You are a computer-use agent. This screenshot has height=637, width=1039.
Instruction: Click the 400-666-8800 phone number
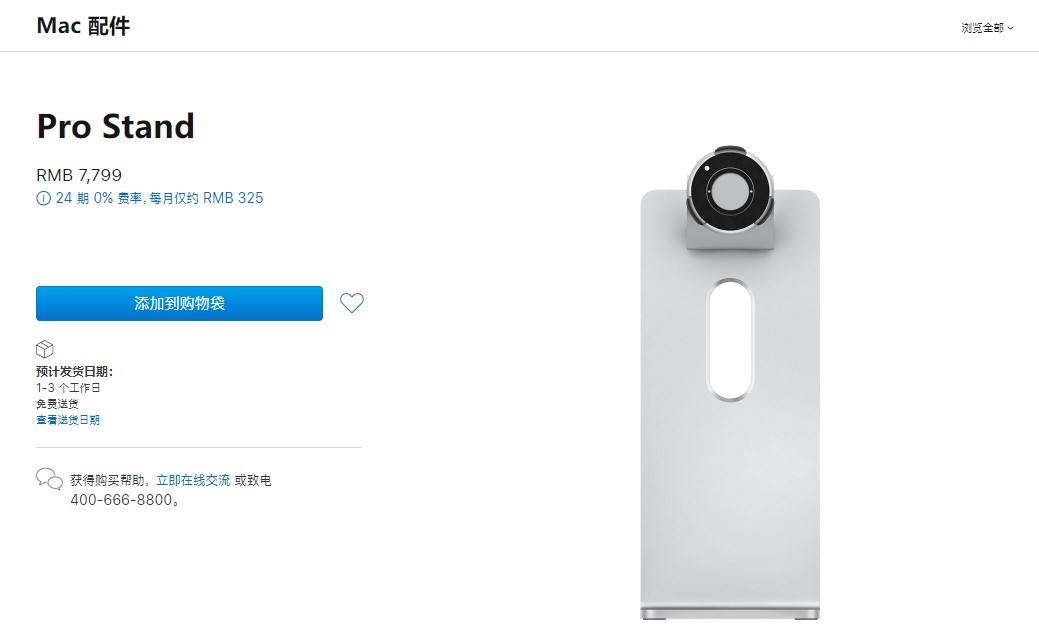[121, 500]
